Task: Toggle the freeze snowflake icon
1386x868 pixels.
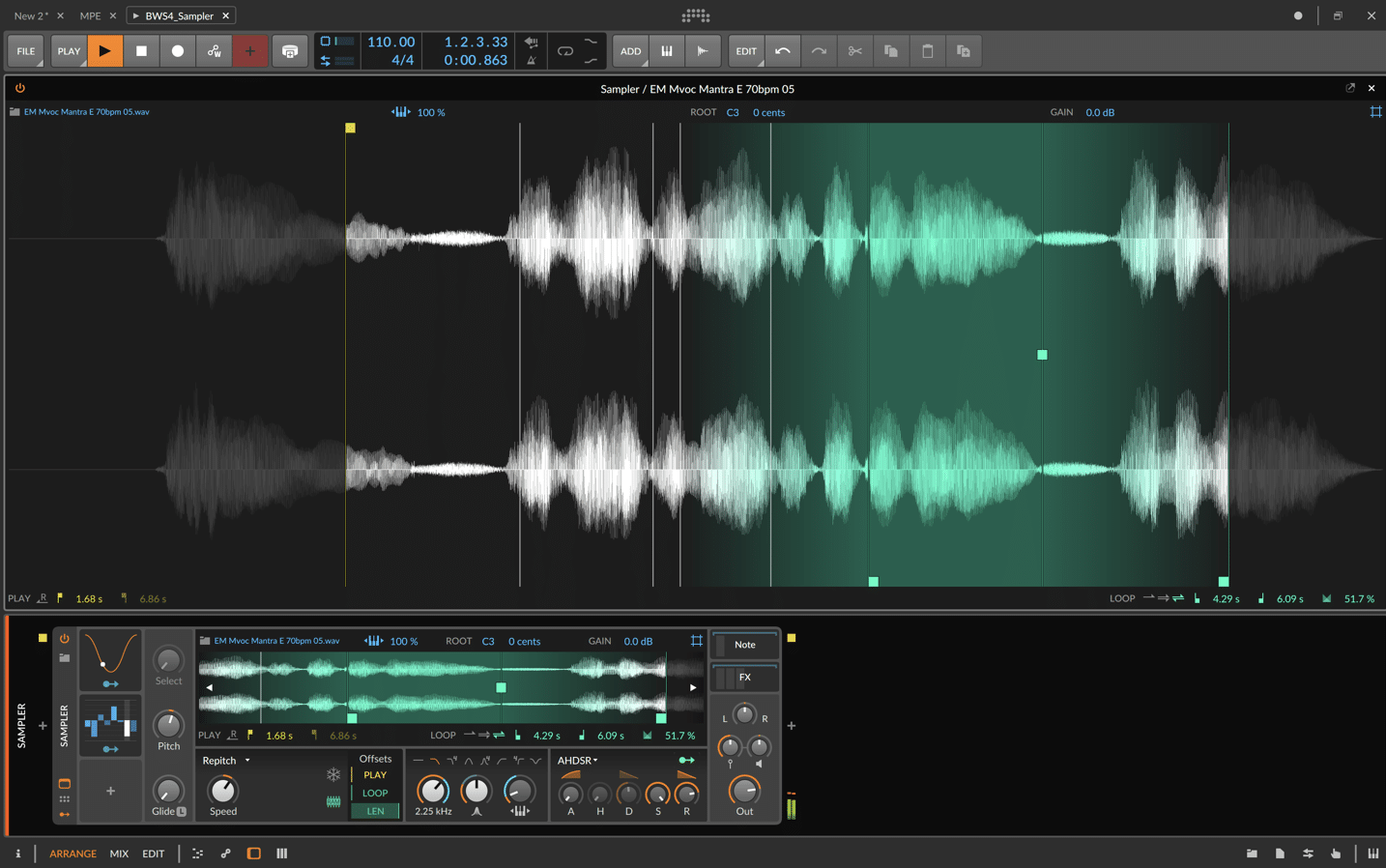Action: pos(333,774)
